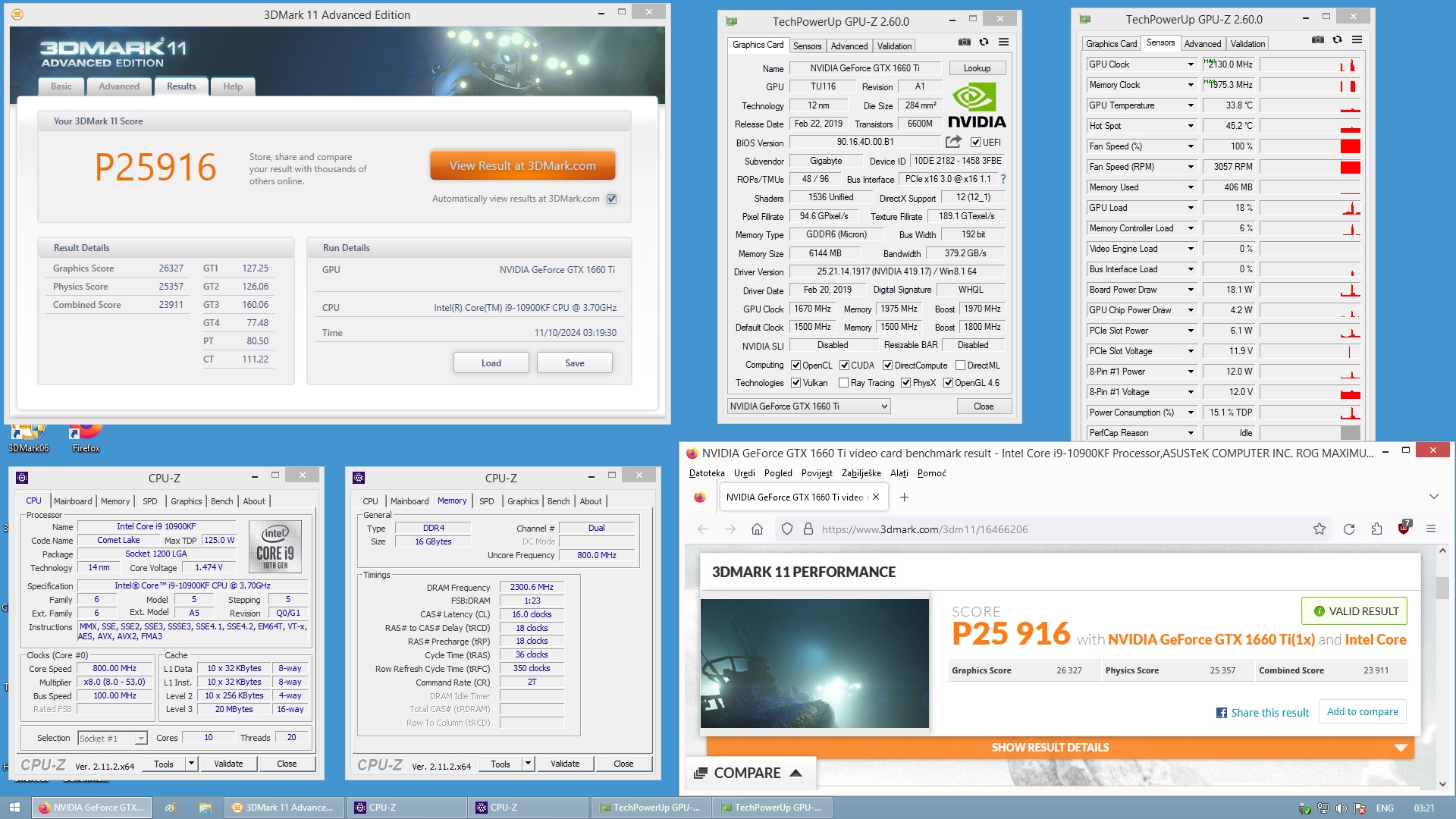Viewport: 1456px width, 819px height.
Task: Open the SPD tab in the right CPU-Z window
Action: coord(487,501)
